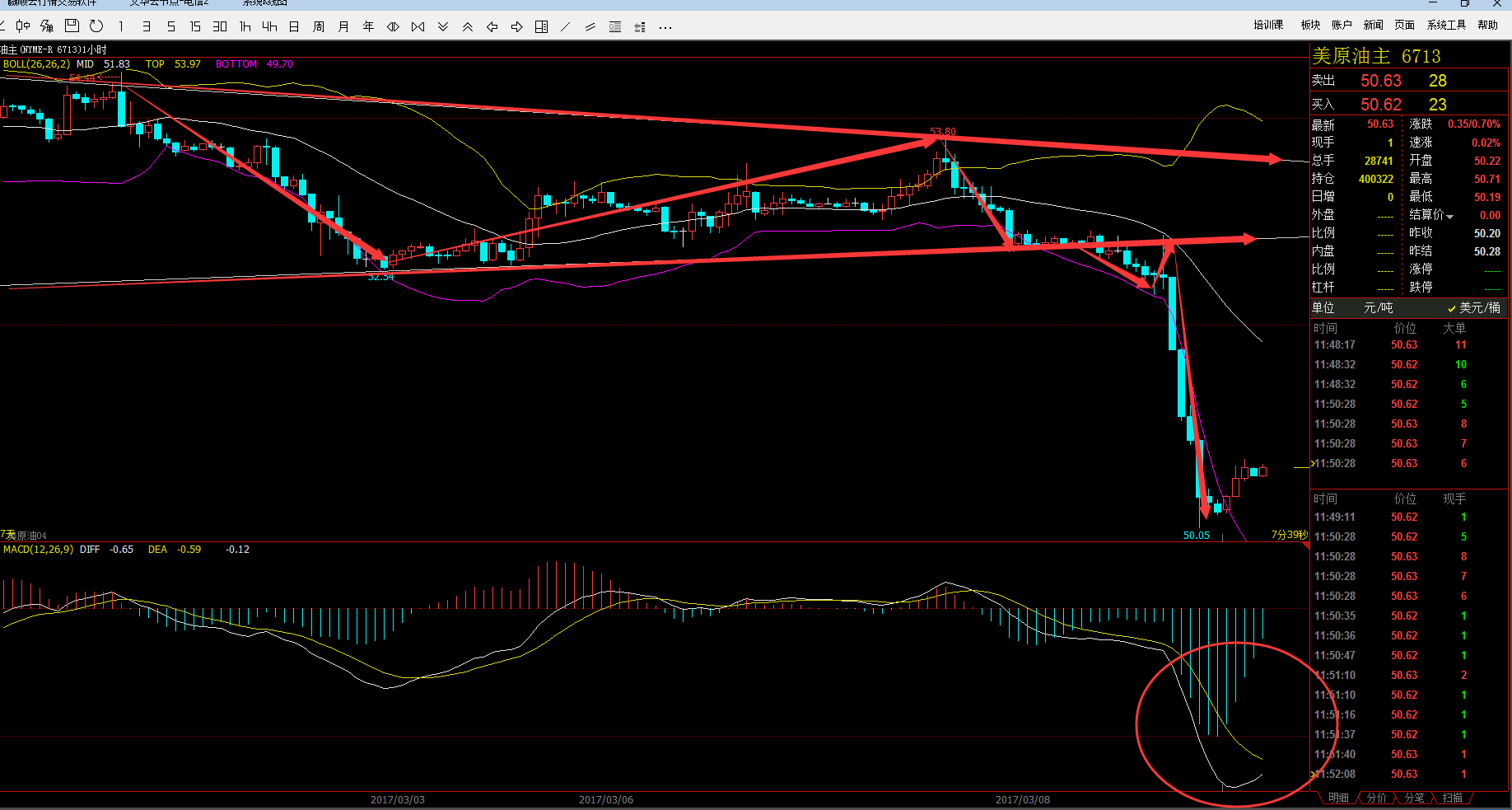Click the 53.80 high price label on chart
The height and width of the screenshot is (810, 1512).
pos(942,132)
